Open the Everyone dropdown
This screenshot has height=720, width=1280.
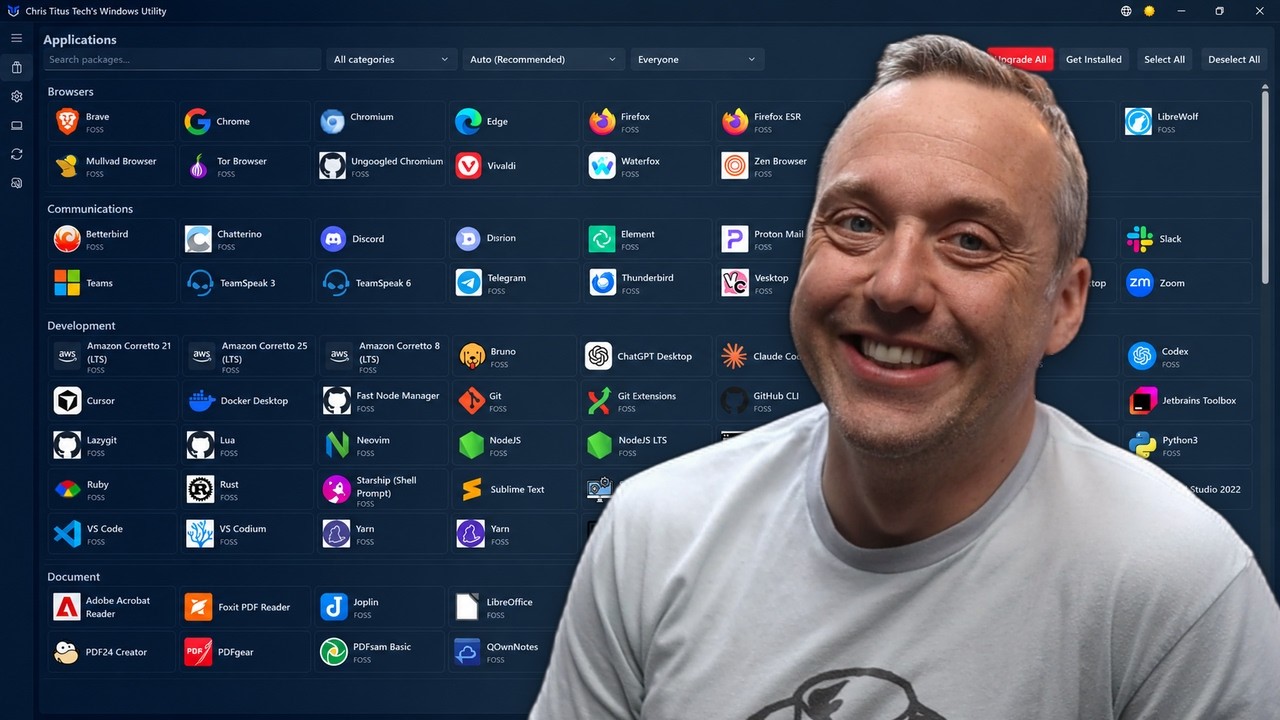[x=697, y=59]
